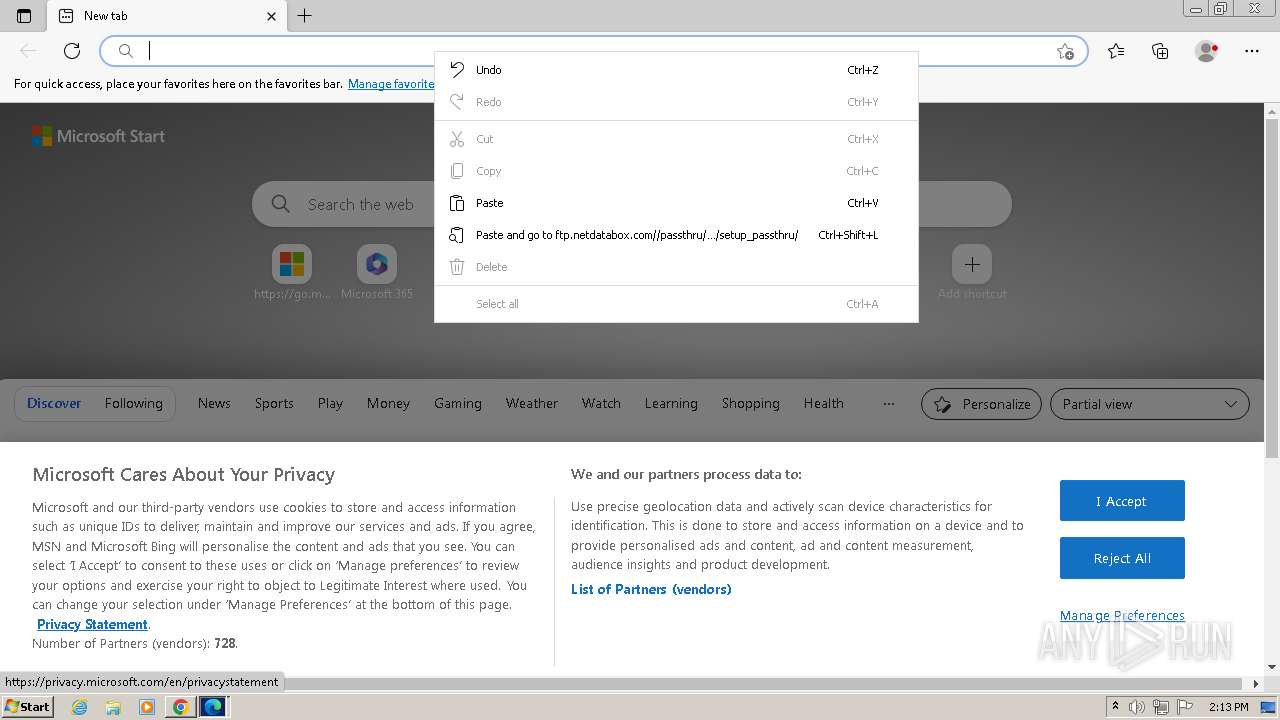
Task: Open the Shopping category
Action: (751, 403)
